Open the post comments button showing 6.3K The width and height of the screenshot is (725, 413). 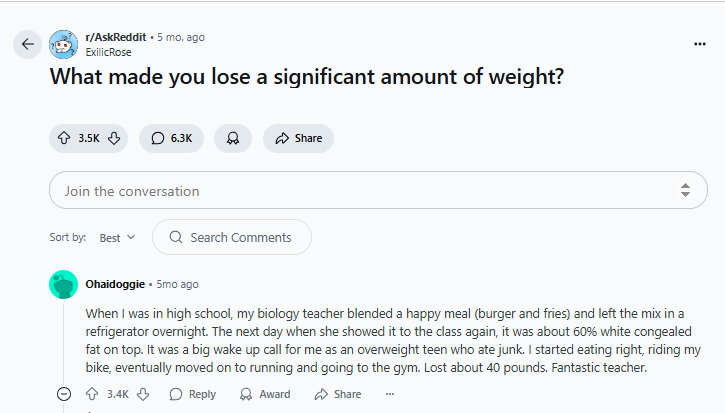coord(171,138)
